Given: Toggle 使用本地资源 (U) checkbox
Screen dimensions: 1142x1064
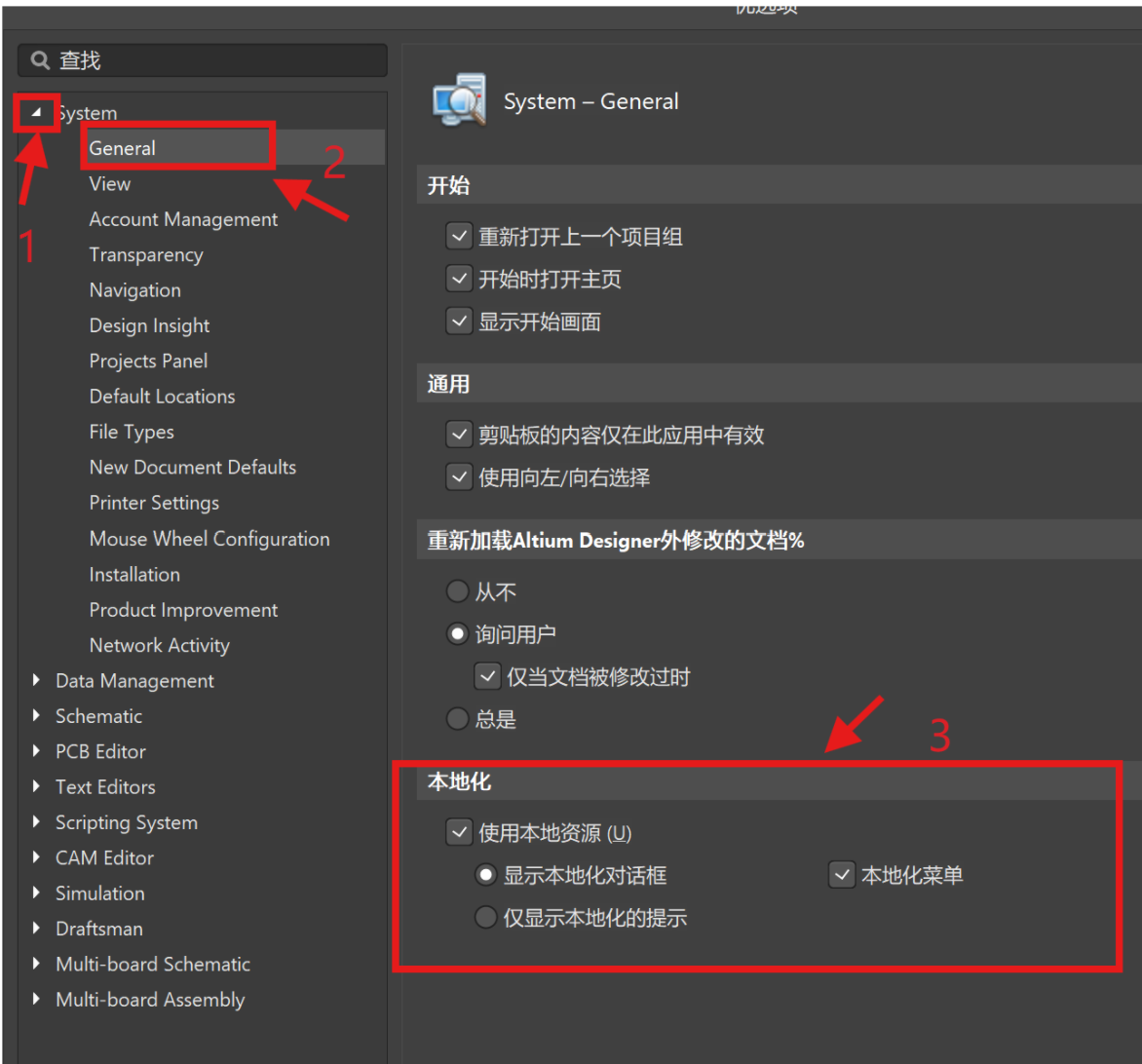Looking at the screenshot, I should coord(459,832).
